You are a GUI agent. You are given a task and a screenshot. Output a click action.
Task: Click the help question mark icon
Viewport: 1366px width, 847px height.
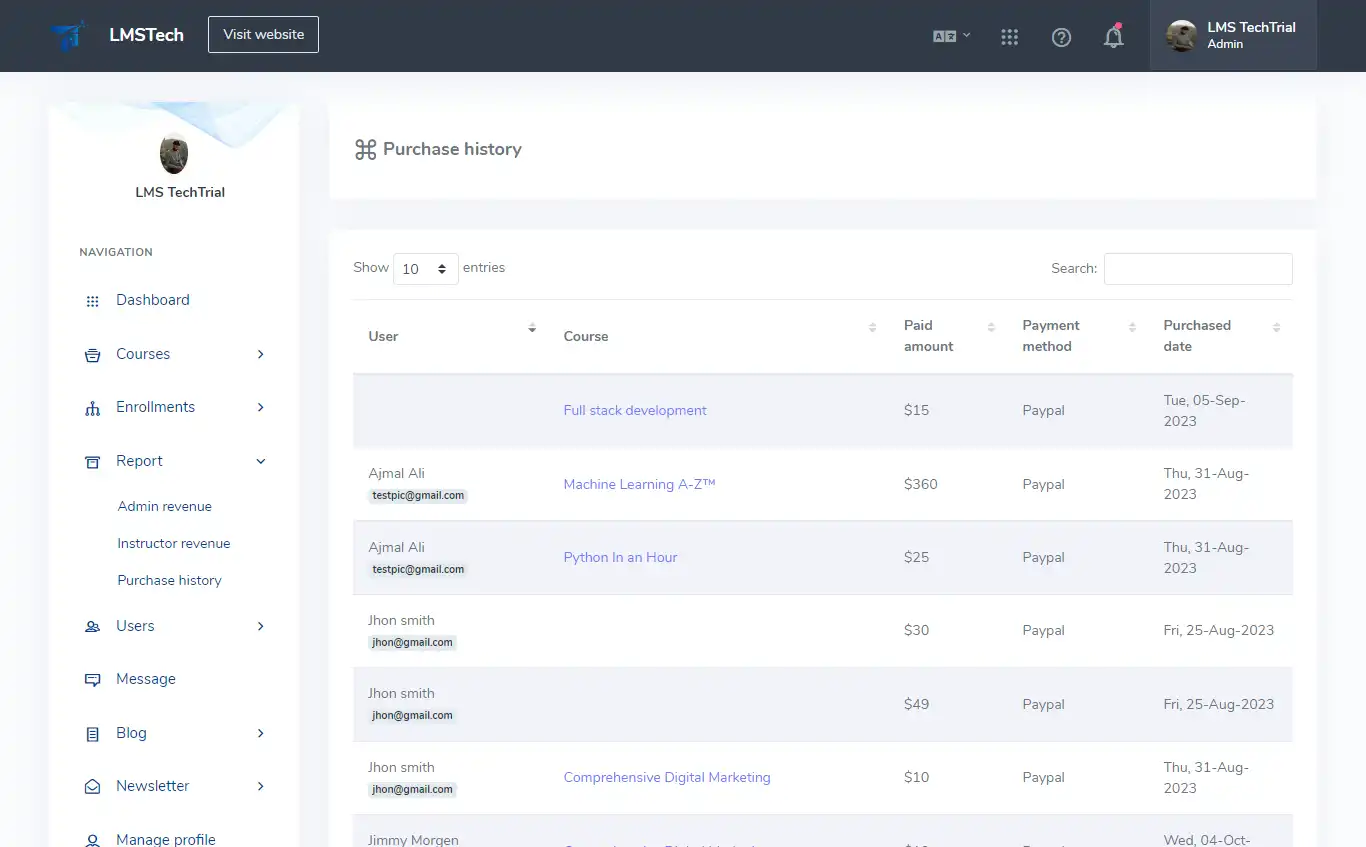[1061, 36]
